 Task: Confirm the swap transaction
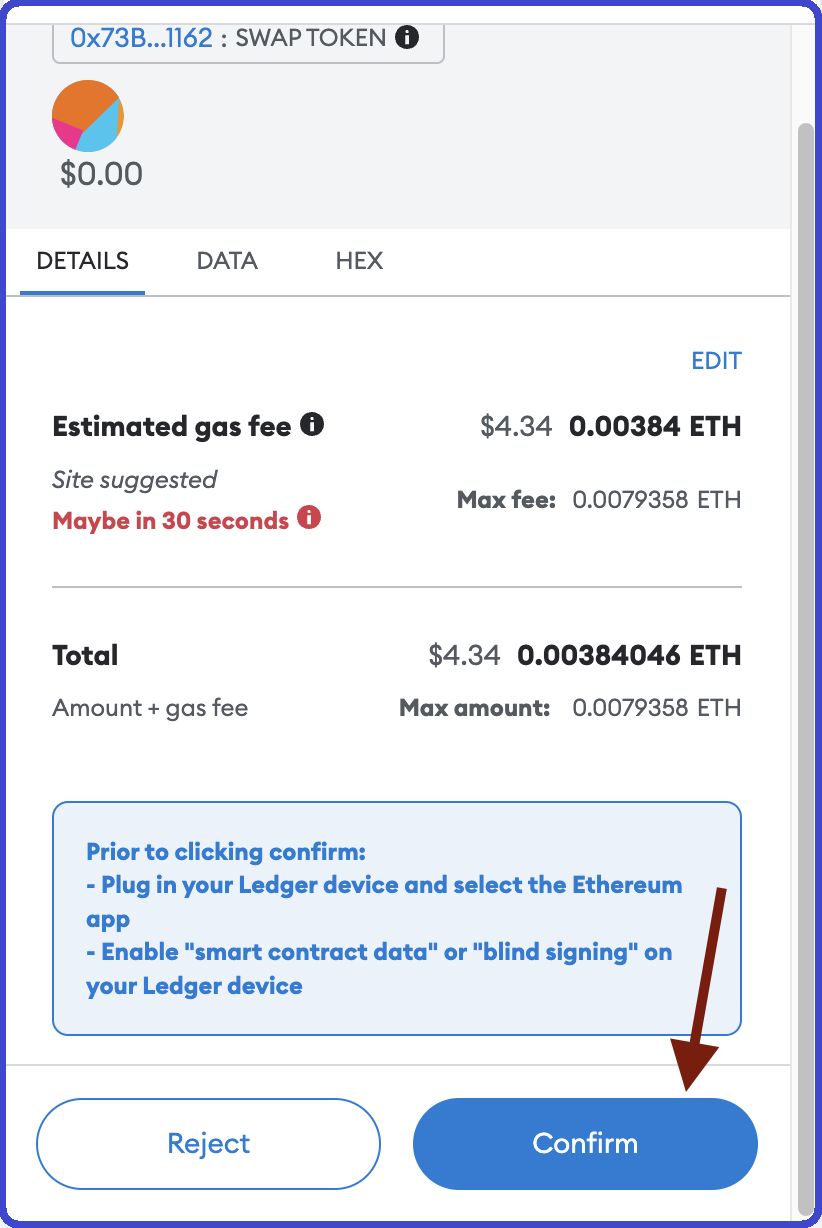[x=585, y=1144]
